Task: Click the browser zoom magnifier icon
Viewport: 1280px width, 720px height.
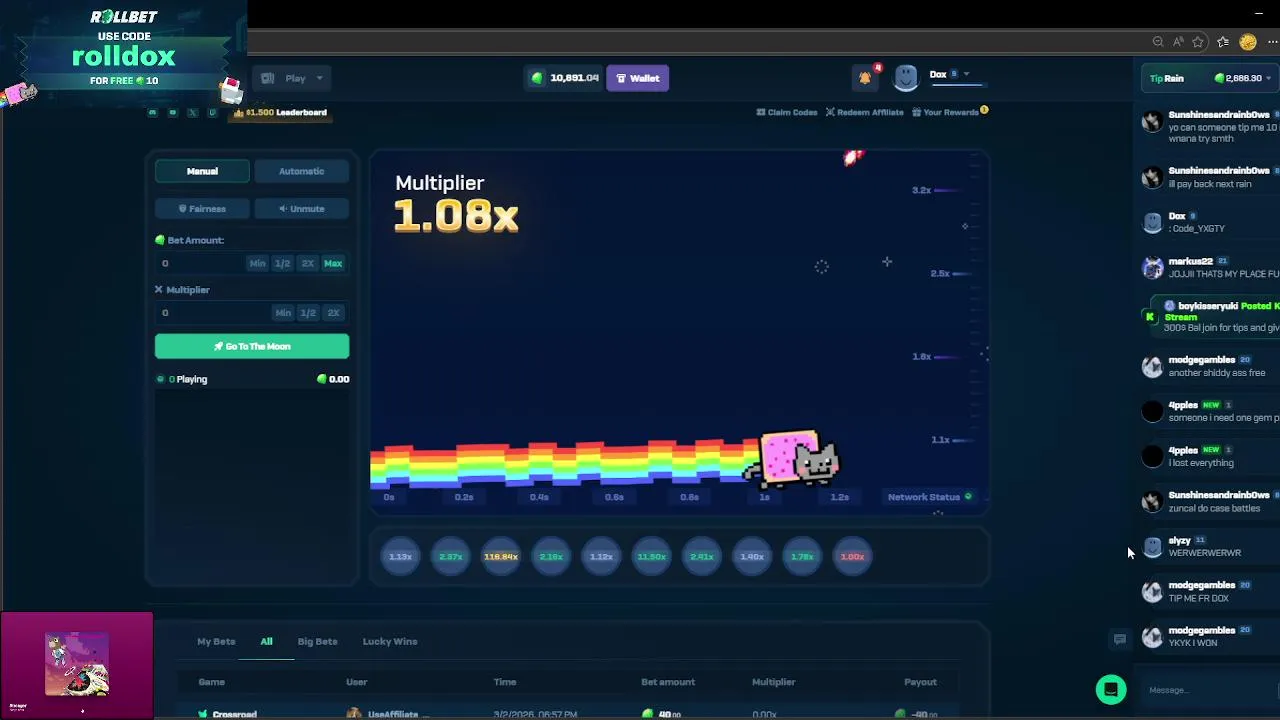Action: (1158, 42)
